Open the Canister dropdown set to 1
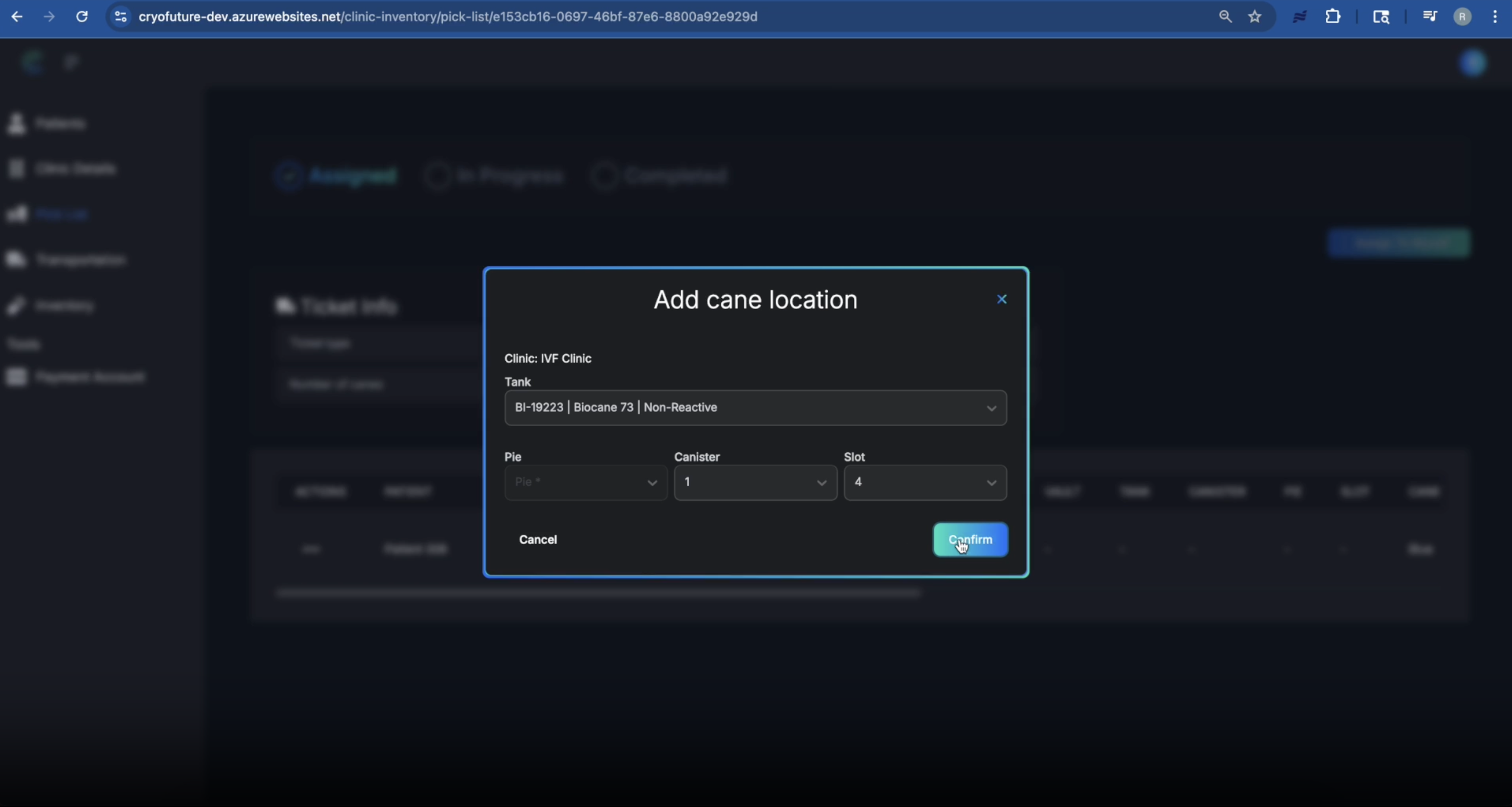 pyautogui.click(x=755, y=482)
